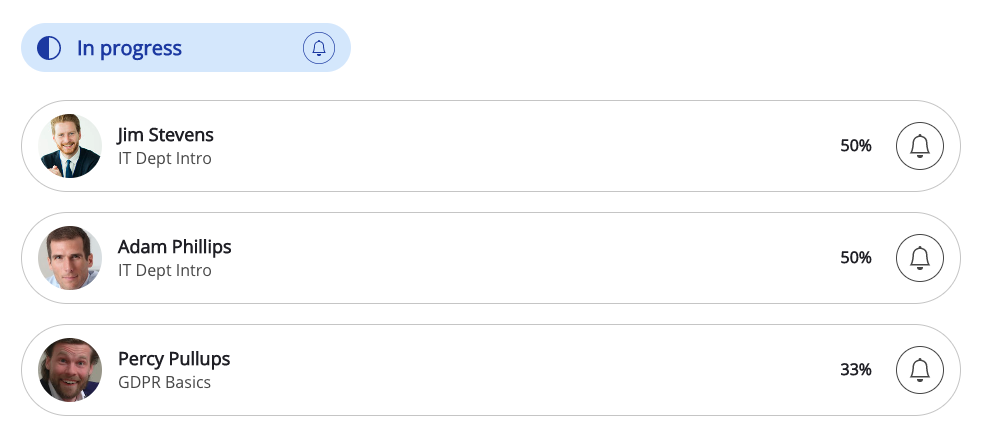The width and height of the screenshot is (990, 427).
Task: Click IT Dept Intro under Adam Phillips
Action: [x=164, y=270]
